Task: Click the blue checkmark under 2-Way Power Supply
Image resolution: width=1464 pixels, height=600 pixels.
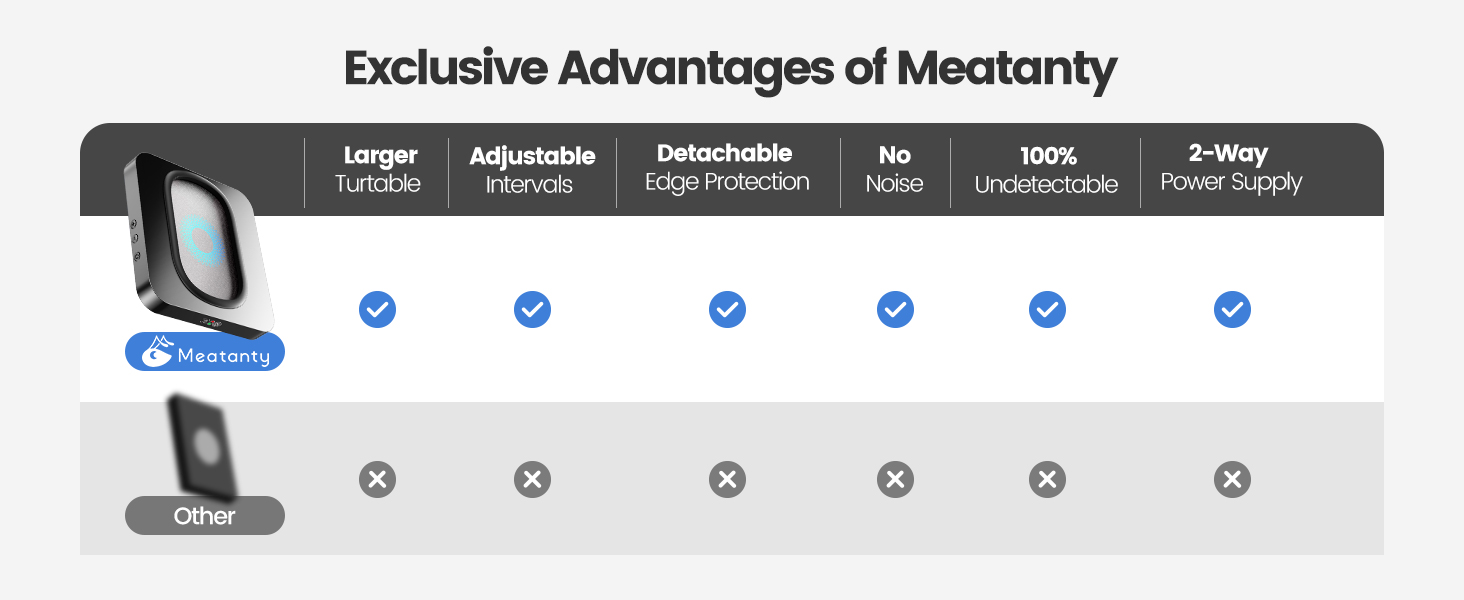Action: tap(1232, 310)
